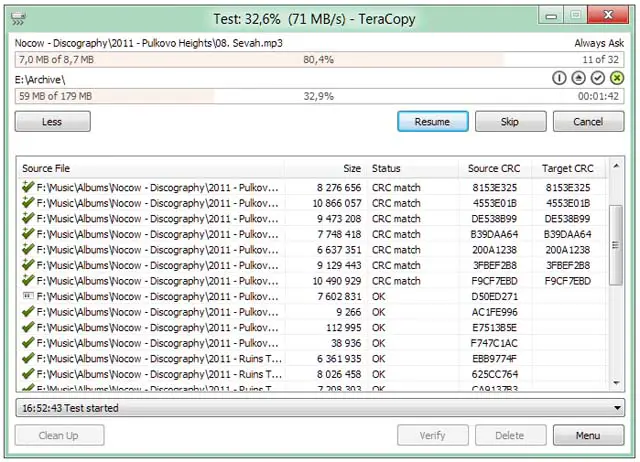Click the in-progress icon of the 7 602 831 row
Screen dimensions: 640x462
(x=28, y=296)
